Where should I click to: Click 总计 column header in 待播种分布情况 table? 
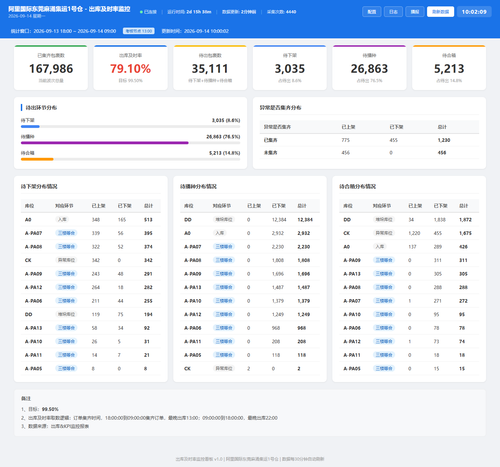pos(302,206)
